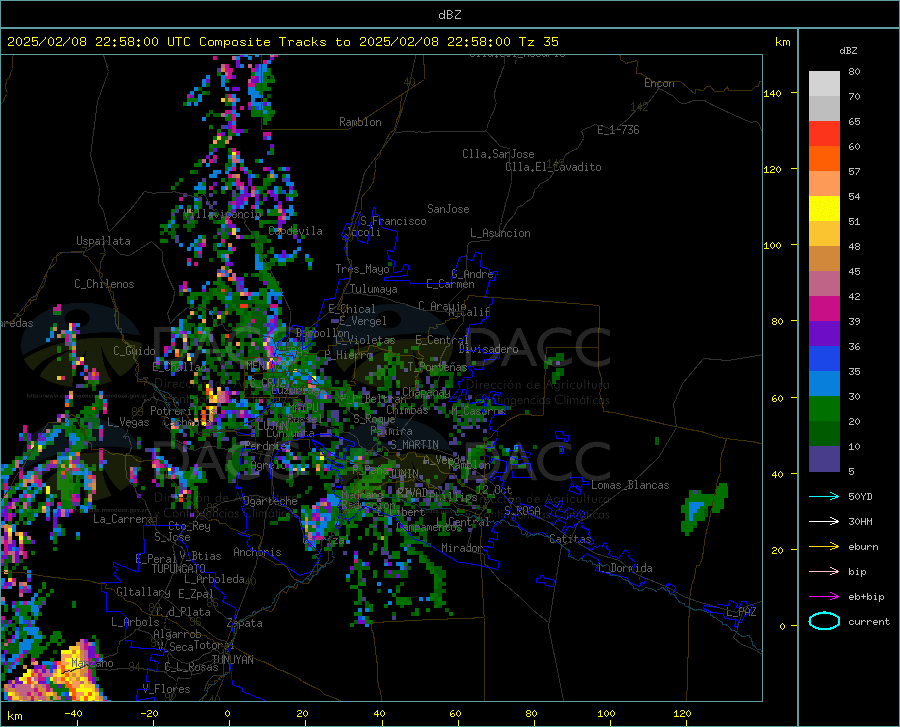Click the 'Clla.El_Cavadito' map label
This screenshot has height=727, width=900.
tap(553, 167)
